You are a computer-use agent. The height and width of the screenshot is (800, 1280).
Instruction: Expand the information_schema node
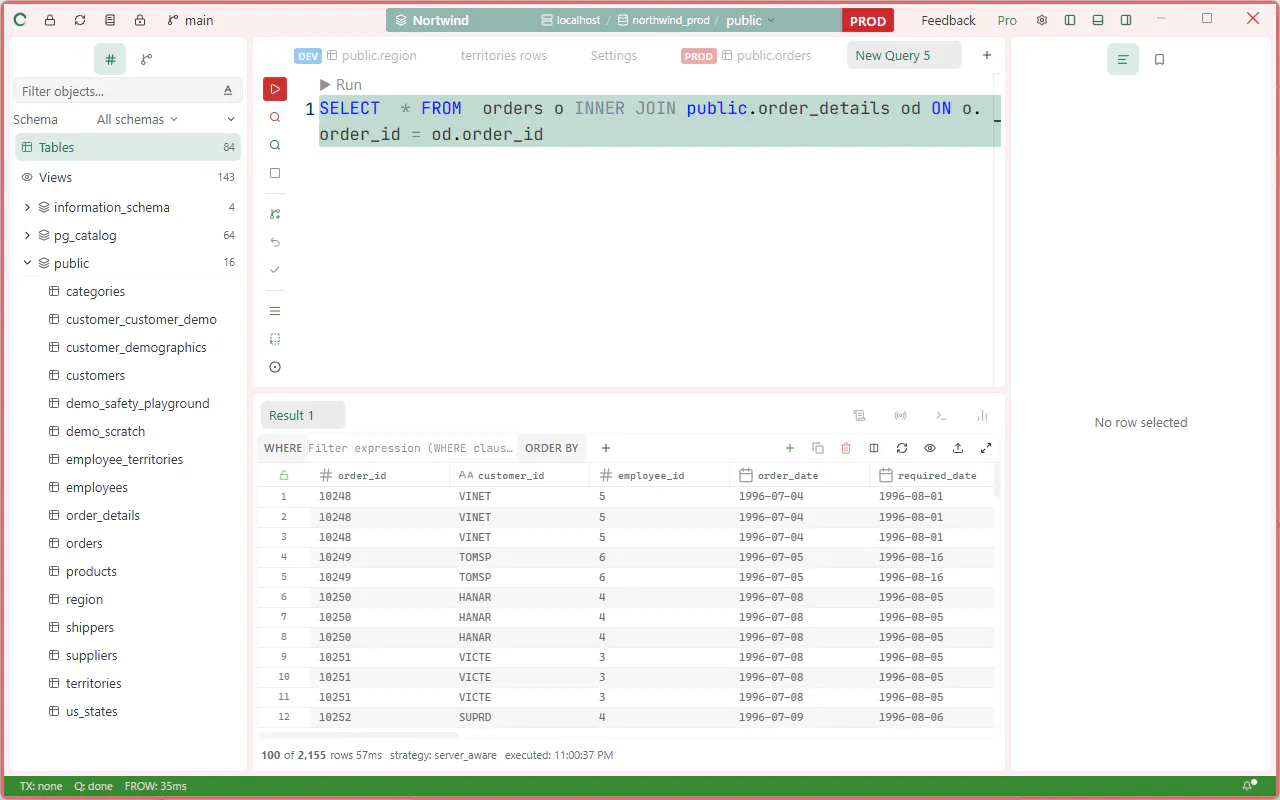click(x=27, y=207)
